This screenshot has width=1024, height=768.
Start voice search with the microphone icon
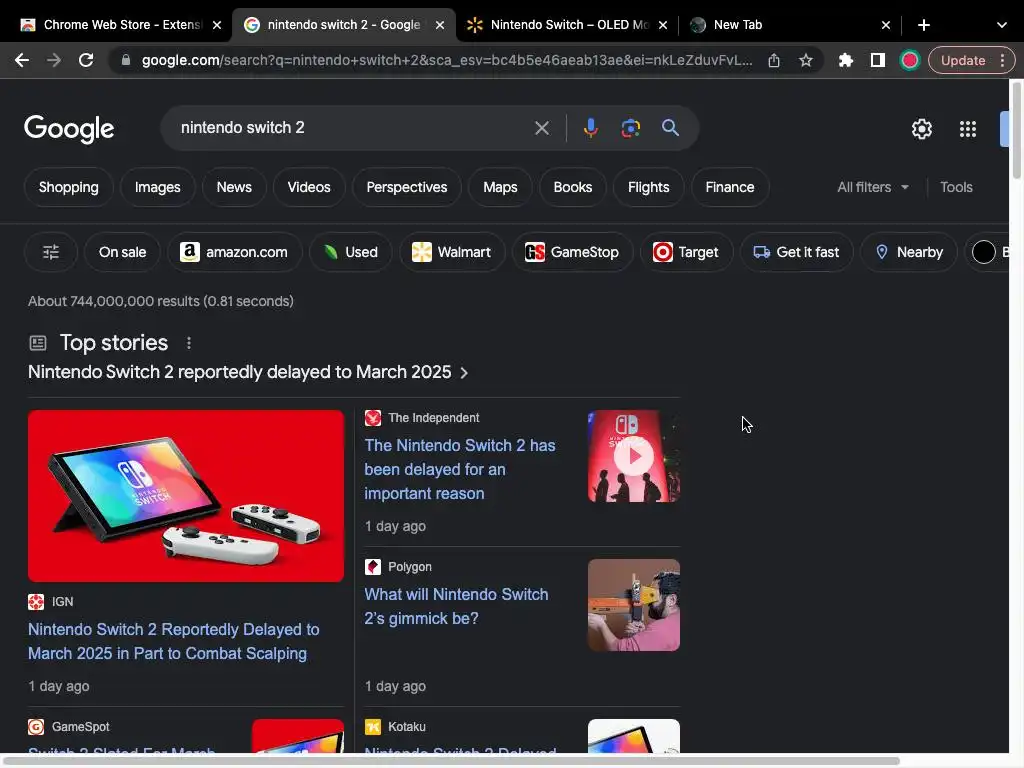[x=590, y=128]
